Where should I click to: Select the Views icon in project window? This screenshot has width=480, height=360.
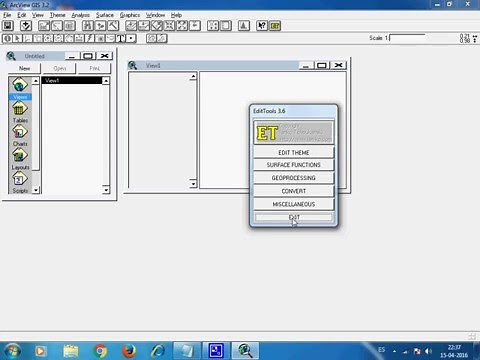point(20,88)
